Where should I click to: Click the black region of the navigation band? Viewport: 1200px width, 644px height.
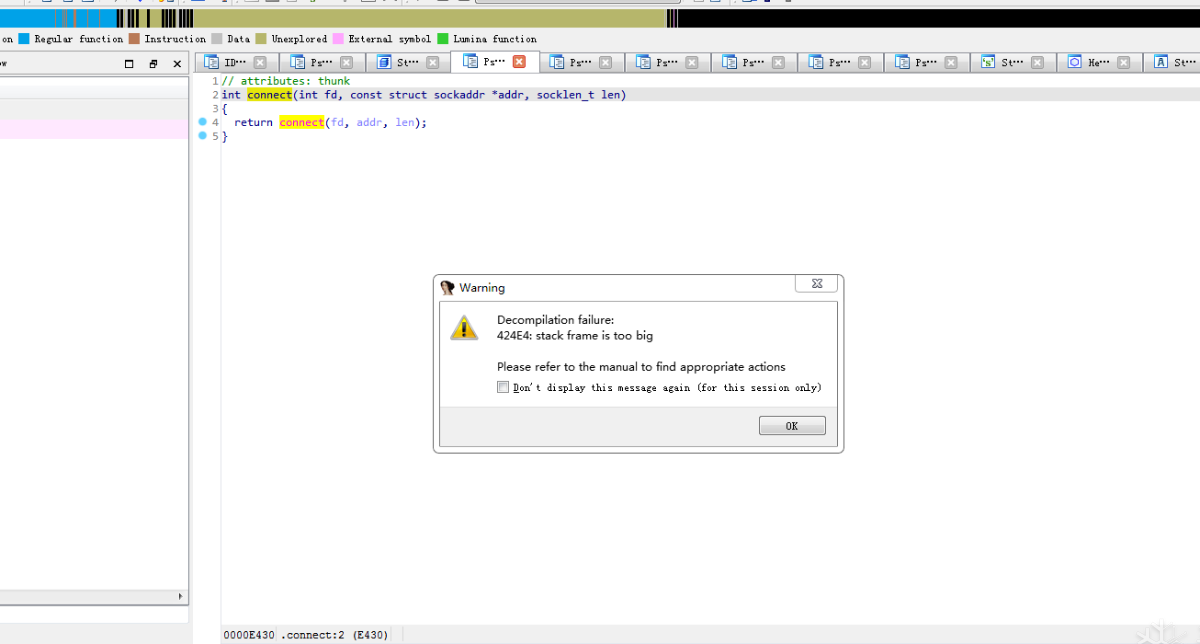tap(940, 18)
